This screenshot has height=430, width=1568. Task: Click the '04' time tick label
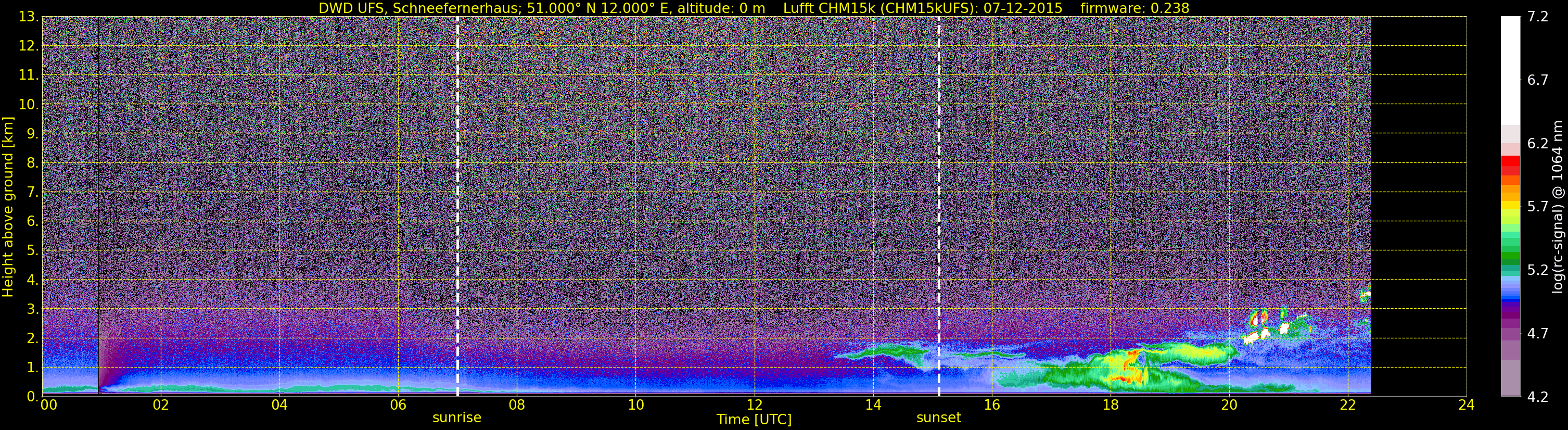pos(279,405)
